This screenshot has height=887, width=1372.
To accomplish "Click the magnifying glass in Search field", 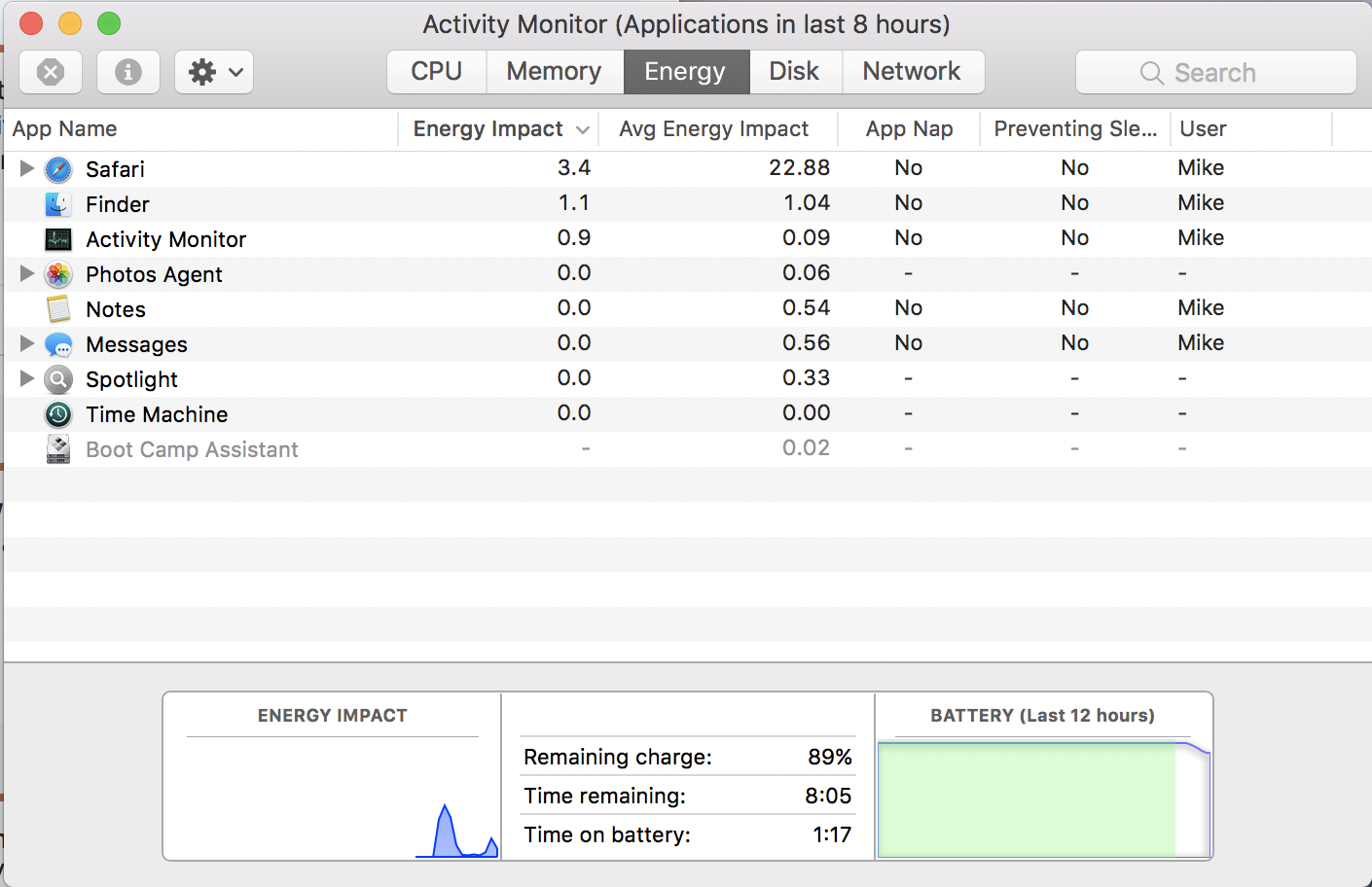I will click(x=1152, y=73).
